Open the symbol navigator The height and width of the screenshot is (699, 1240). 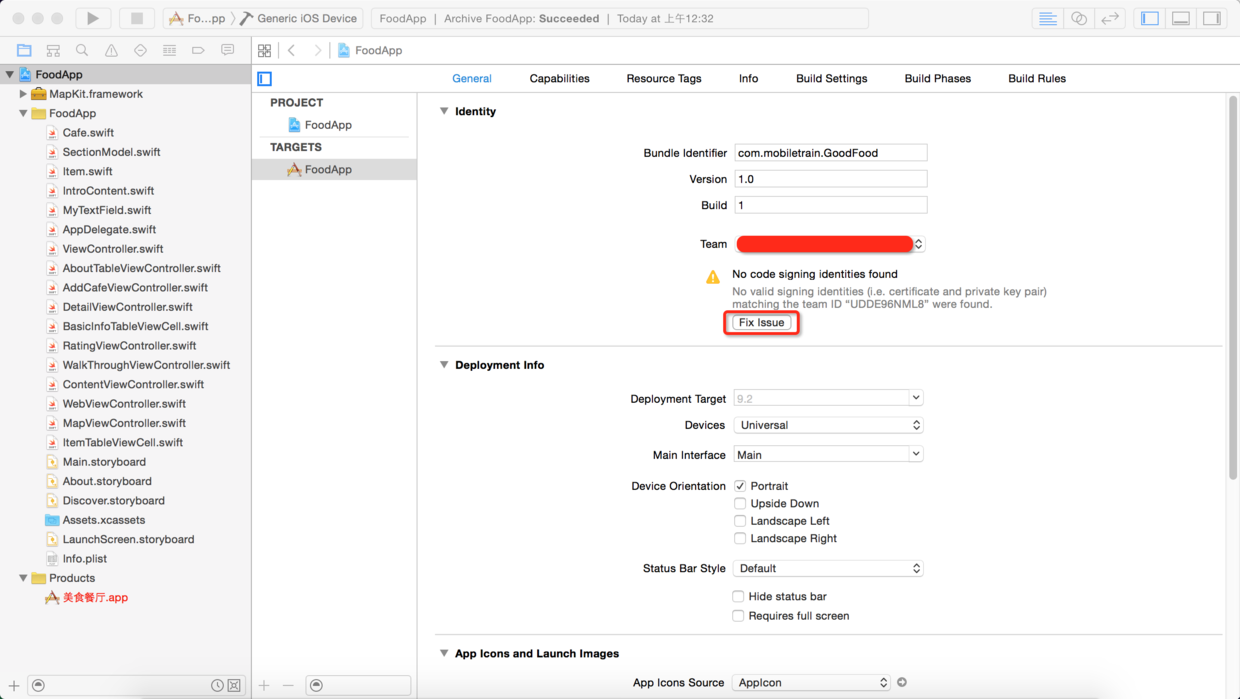[x=53, y=50]
